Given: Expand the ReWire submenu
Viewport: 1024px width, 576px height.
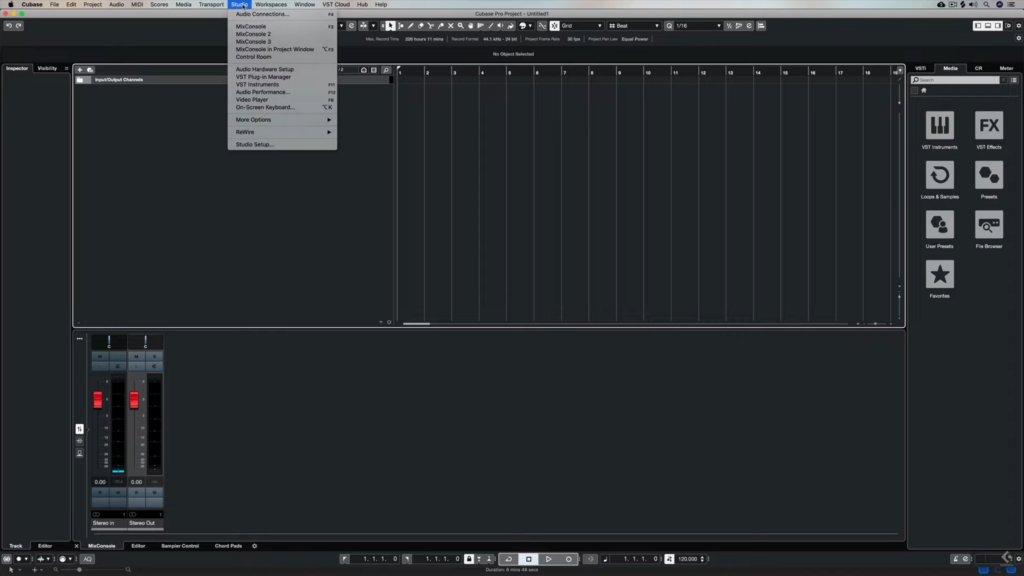Looking at the screenshot, I should coord(282,132).
